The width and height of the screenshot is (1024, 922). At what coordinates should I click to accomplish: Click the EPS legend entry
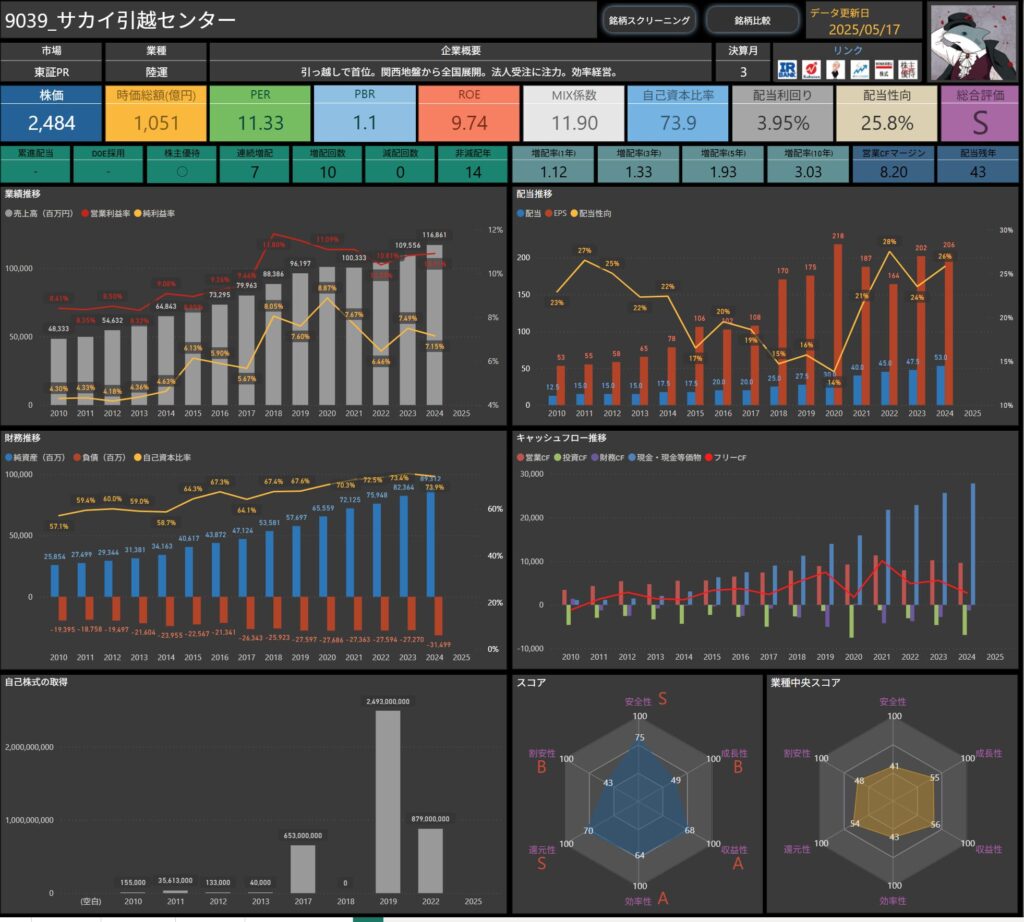click(x=556, y=214)
